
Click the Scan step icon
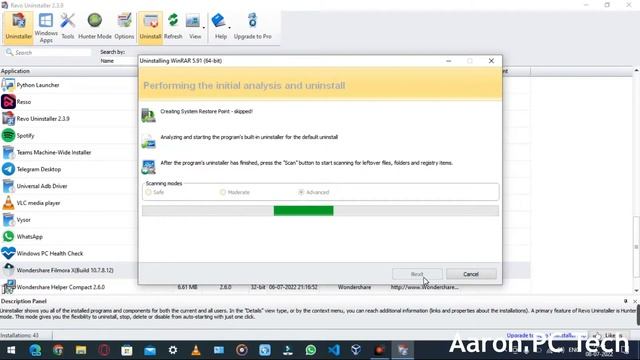[x=149, y=167]
